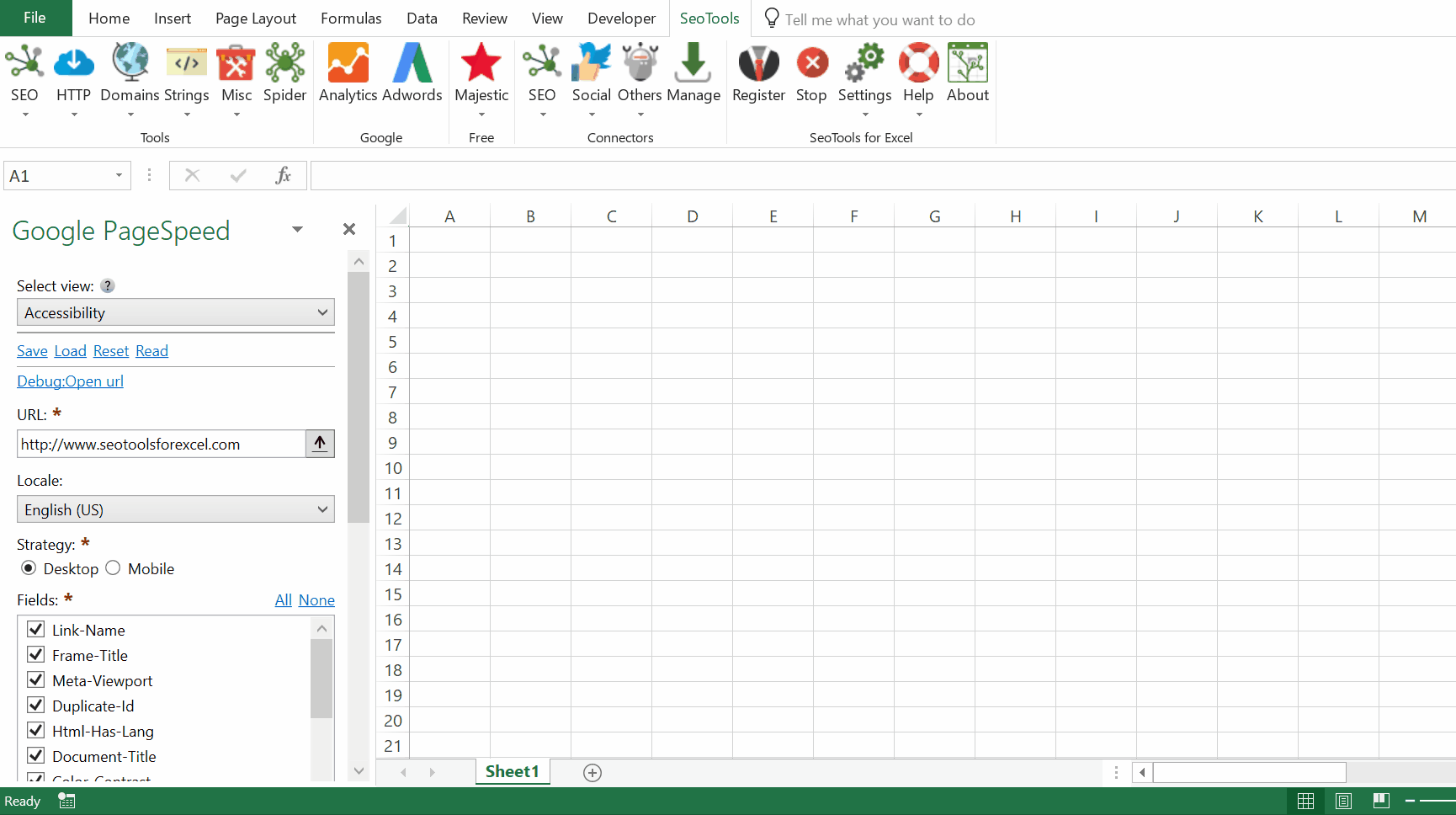Select the Mobile strategy radio button
Image resolution: width=1456 pixels, height=815 pixels.
(x=113, y=568)
